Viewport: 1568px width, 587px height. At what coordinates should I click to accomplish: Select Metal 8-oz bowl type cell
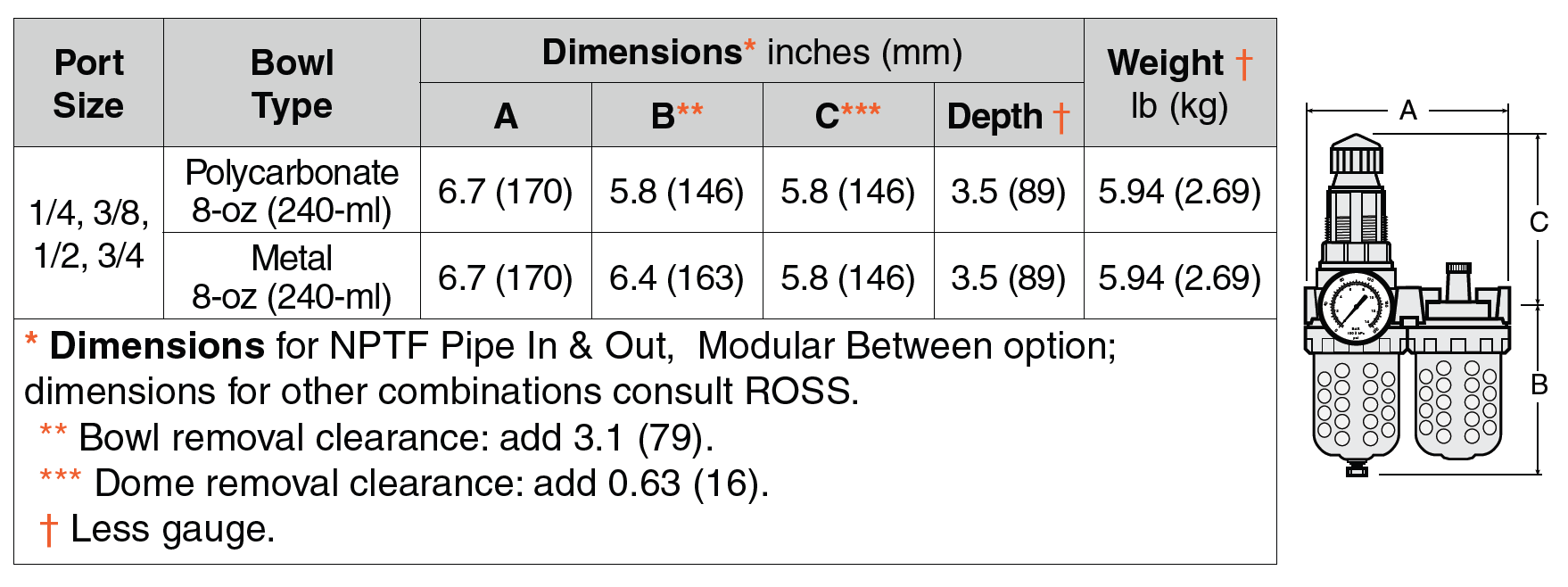pos(292,276)
